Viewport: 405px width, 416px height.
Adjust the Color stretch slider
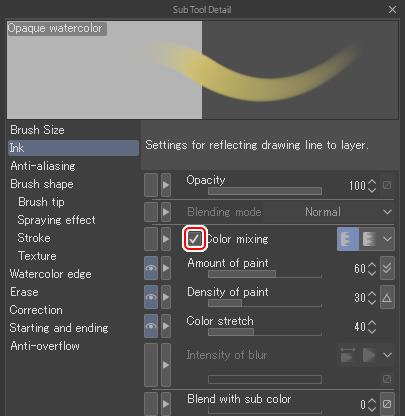coord(265,332)
